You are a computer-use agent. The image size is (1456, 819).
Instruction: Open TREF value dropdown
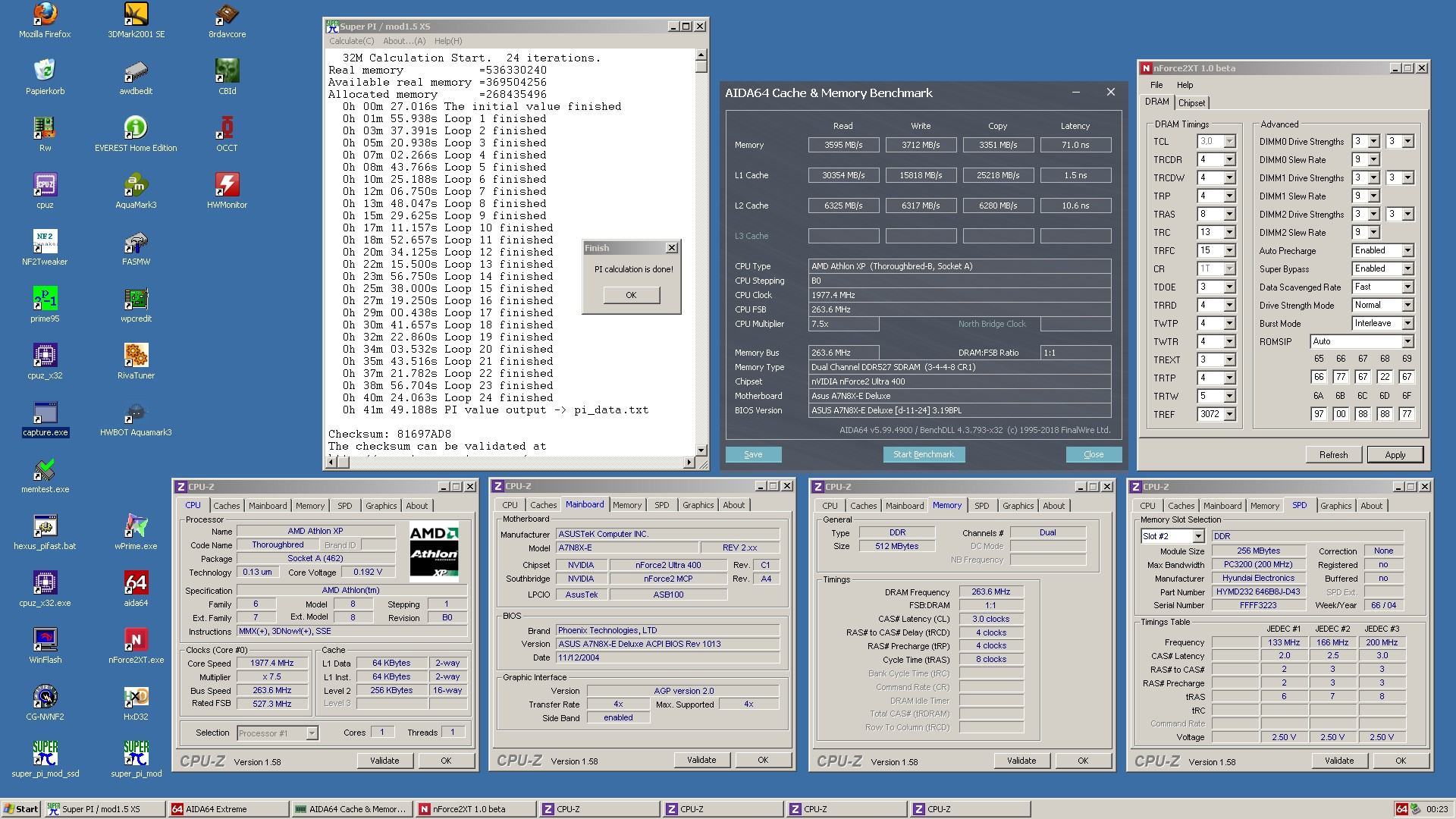(x=1229, y=414)
